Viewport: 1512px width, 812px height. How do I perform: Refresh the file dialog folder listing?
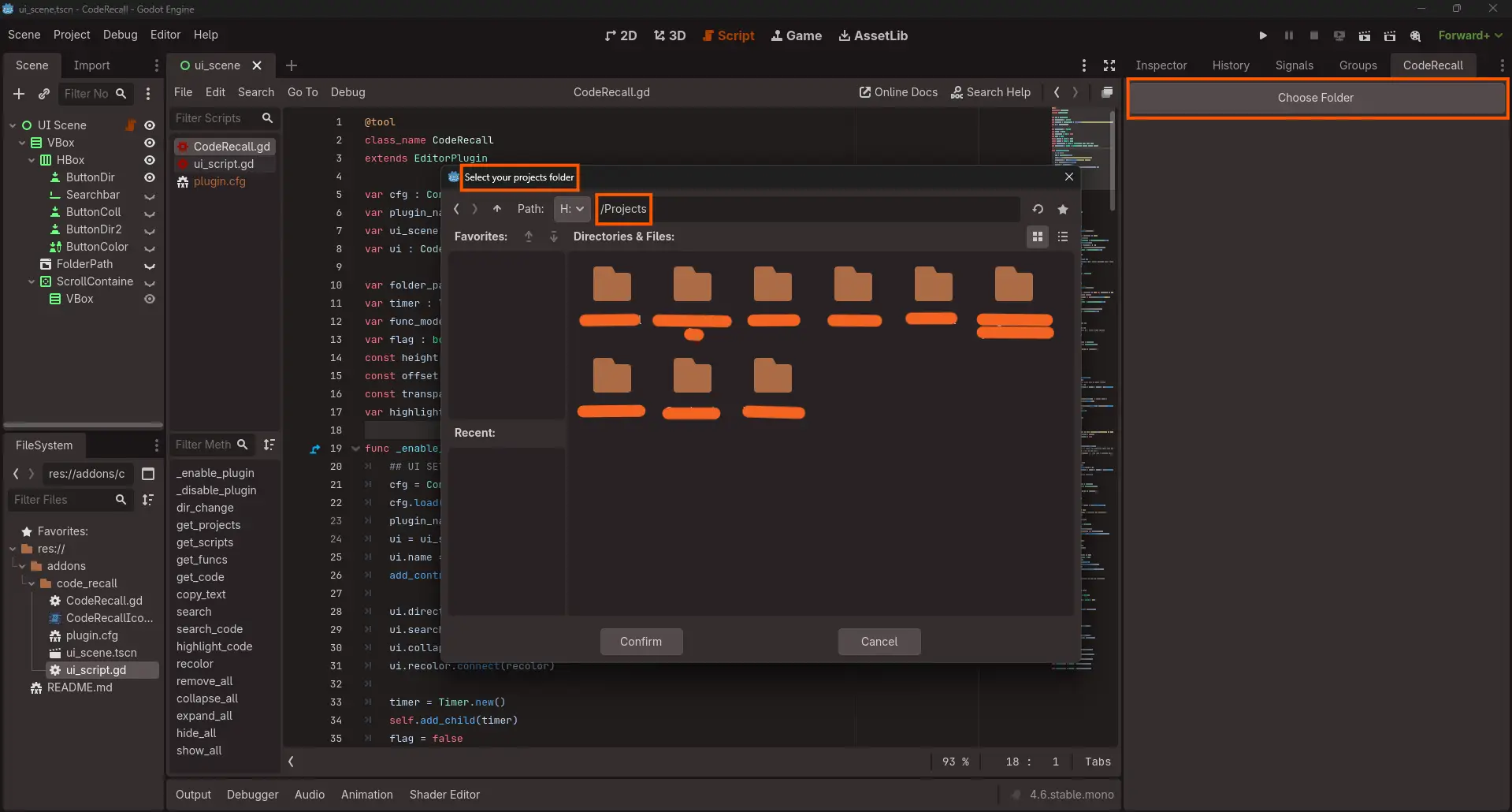click(x=1038, y=209)
